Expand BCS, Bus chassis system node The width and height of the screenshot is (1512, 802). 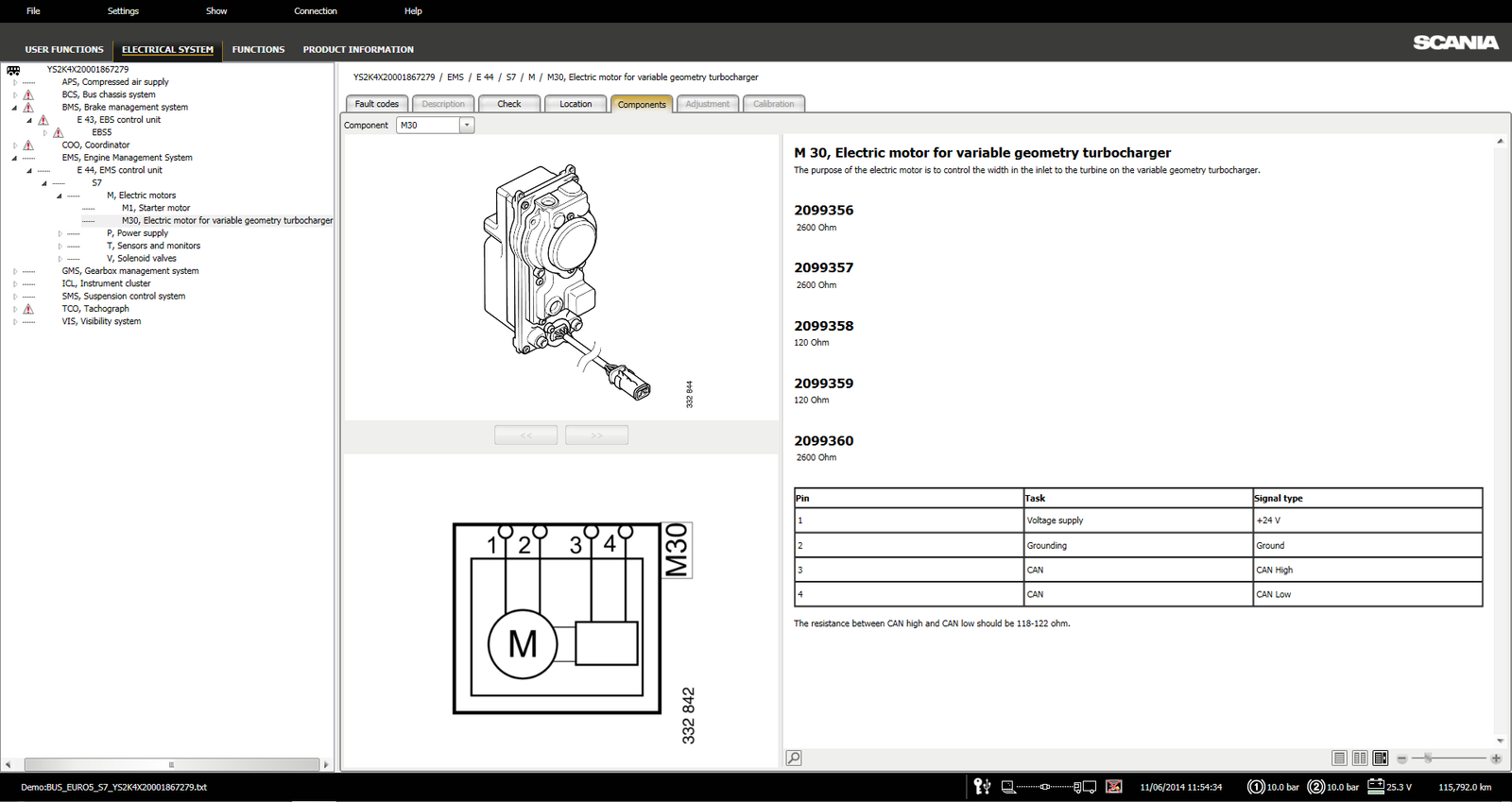(15, 94)
